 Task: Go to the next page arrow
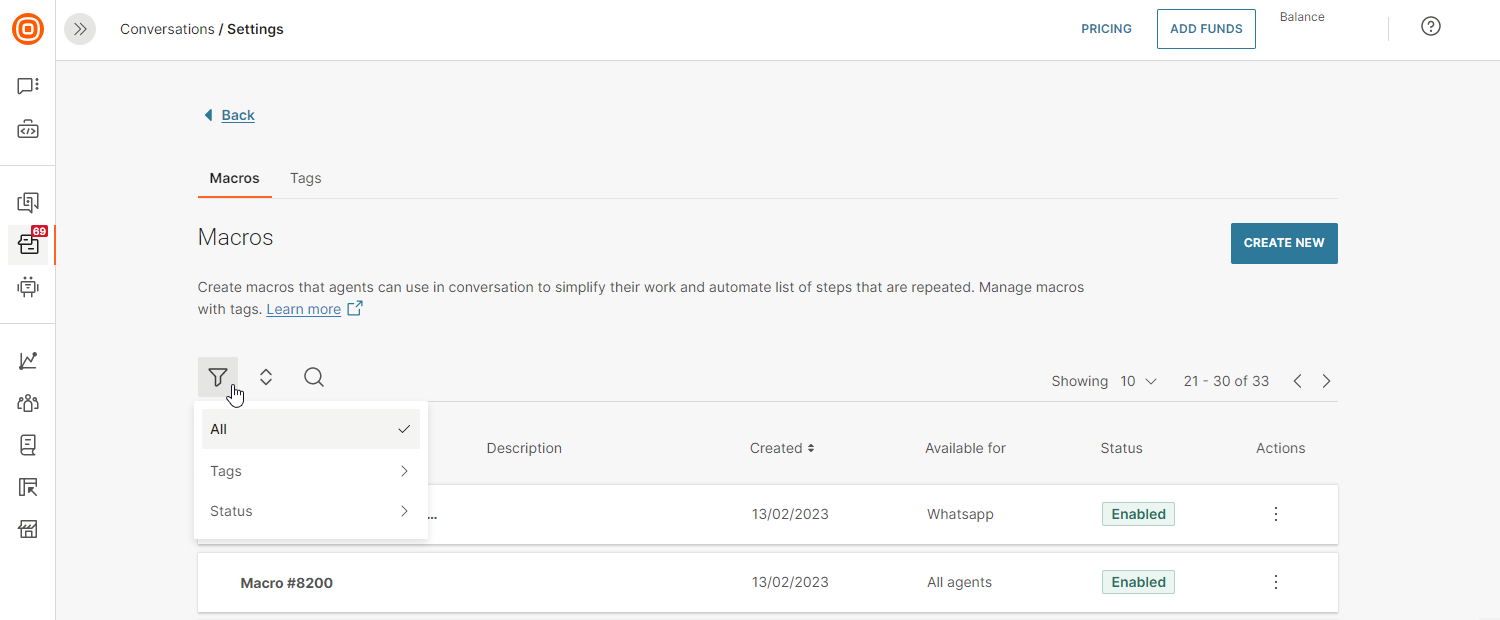tap(1326, 381)
